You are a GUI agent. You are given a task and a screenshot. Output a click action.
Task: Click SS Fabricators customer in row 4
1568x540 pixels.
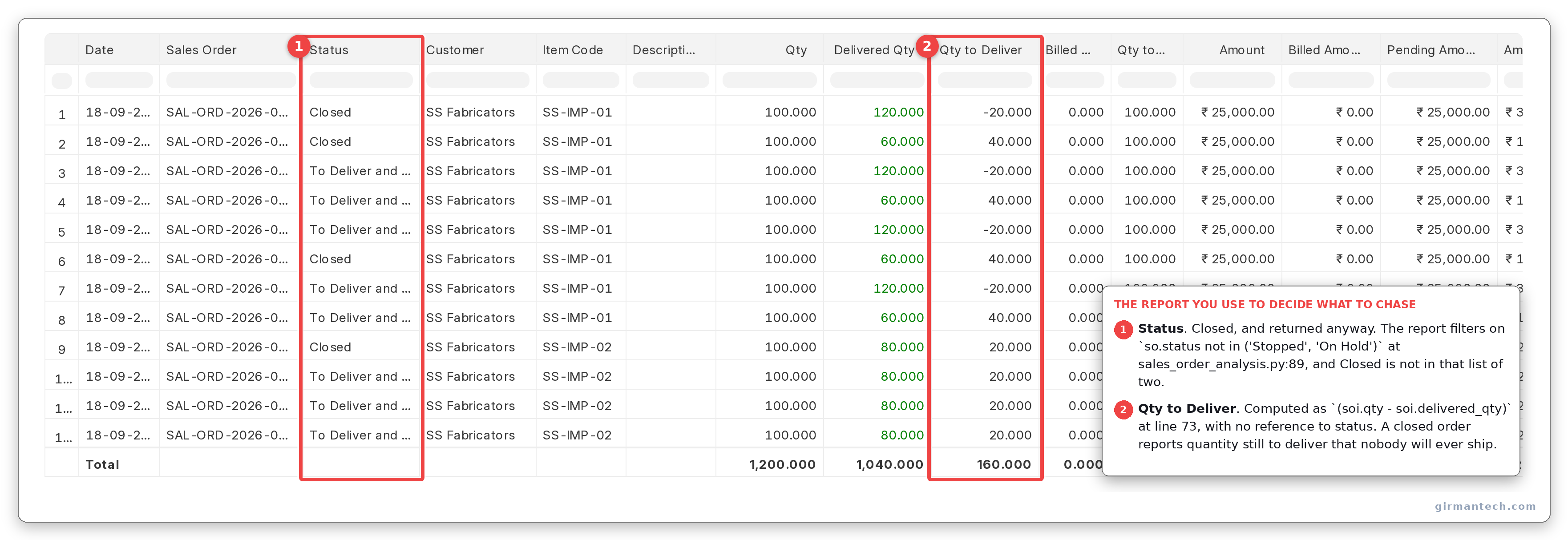coord(470,200)
